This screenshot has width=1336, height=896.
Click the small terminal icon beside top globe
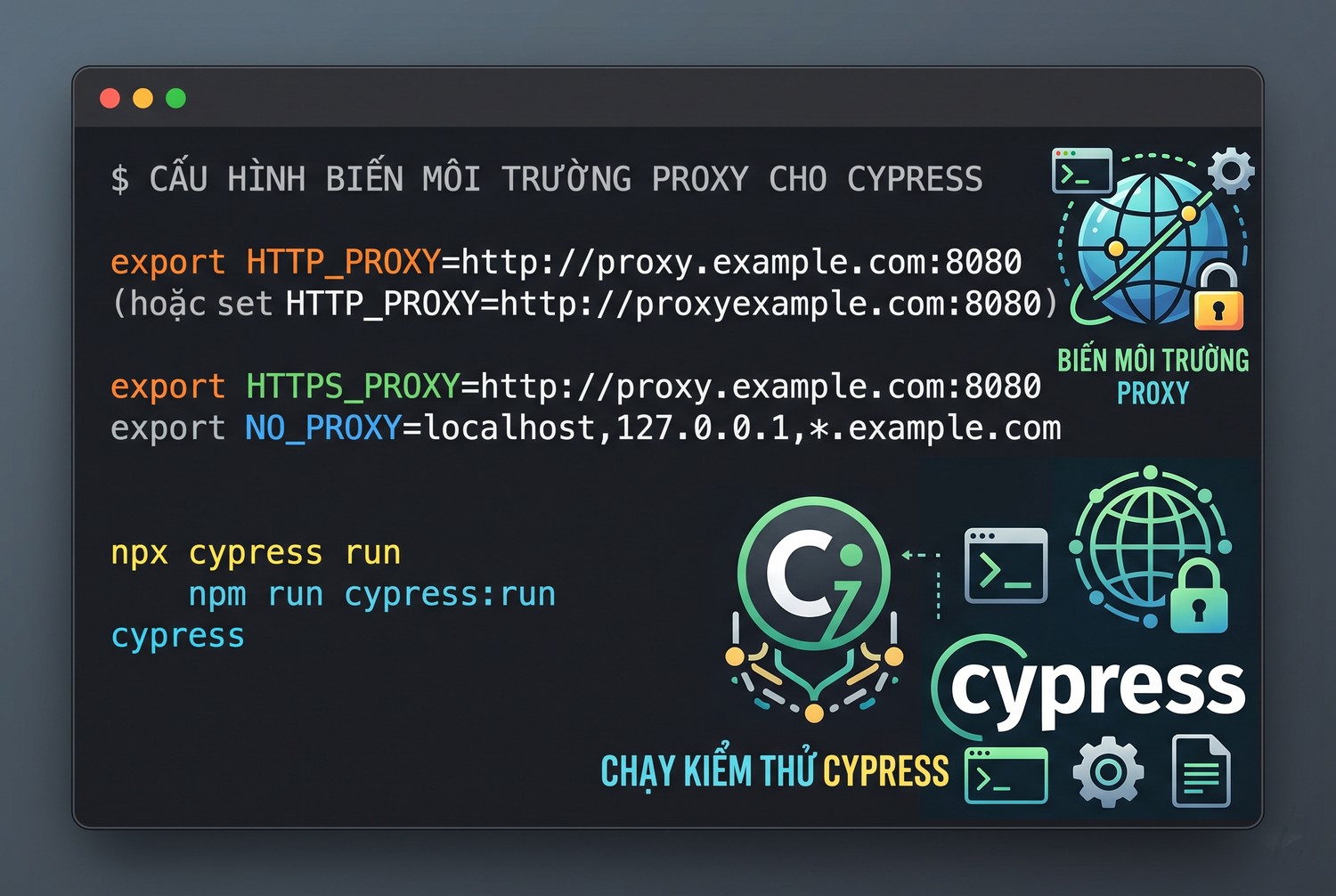click(x=1082, y=171)
